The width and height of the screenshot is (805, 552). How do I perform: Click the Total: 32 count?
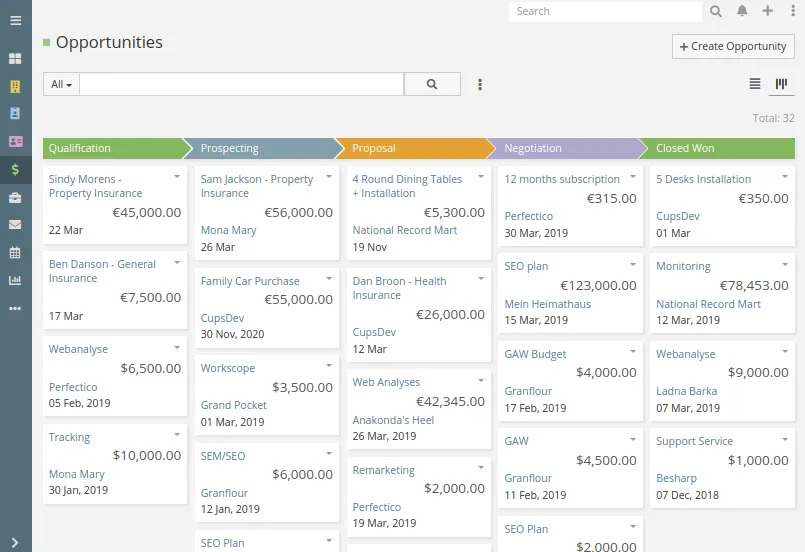click(x=773, y=118)
